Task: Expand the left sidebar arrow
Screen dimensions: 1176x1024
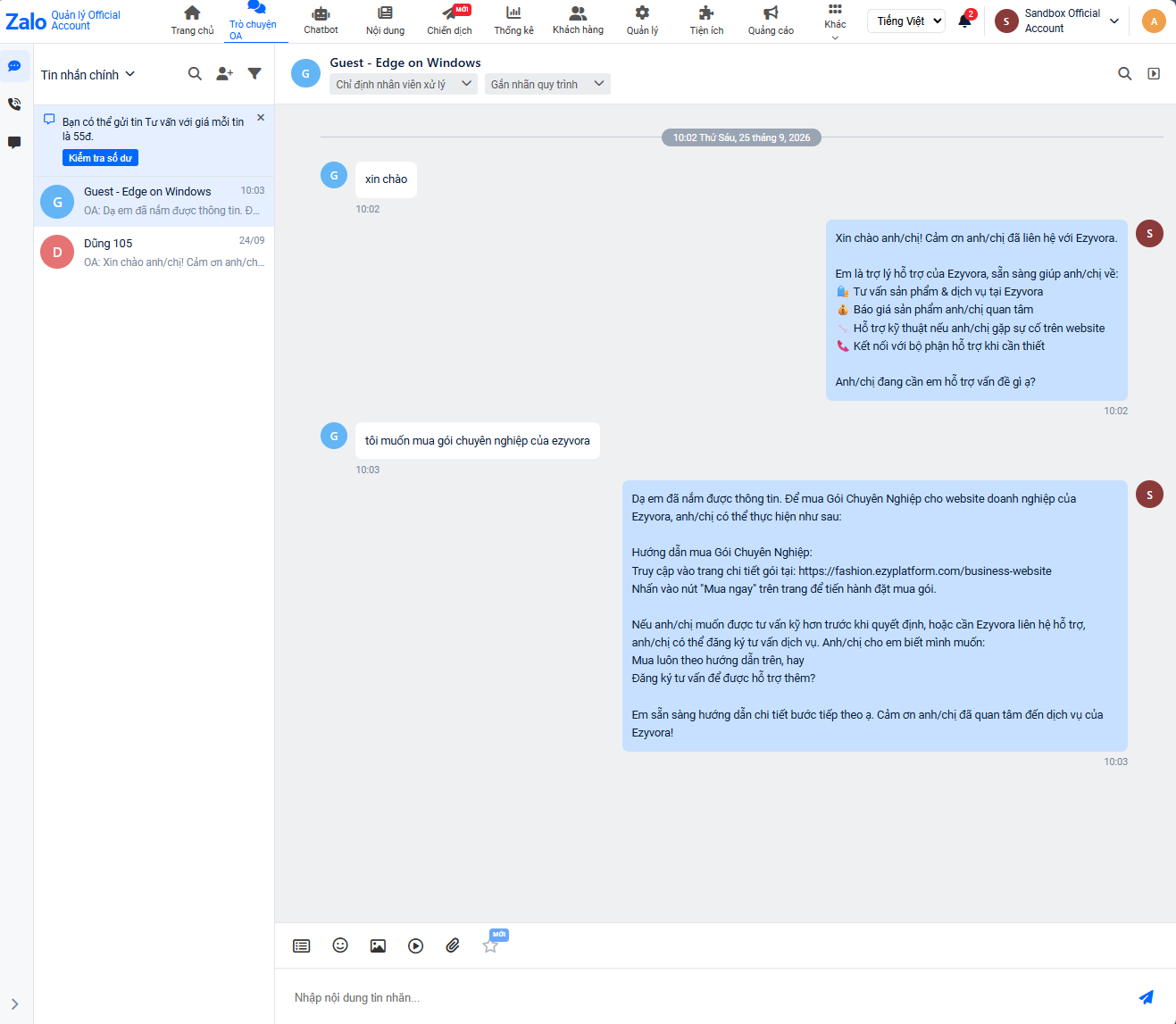Action: click(x=15, y=1004)
